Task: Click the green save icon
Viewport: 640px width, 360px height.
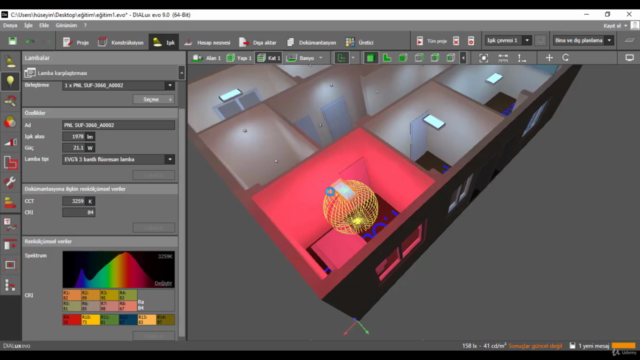Action: (12, 41)
